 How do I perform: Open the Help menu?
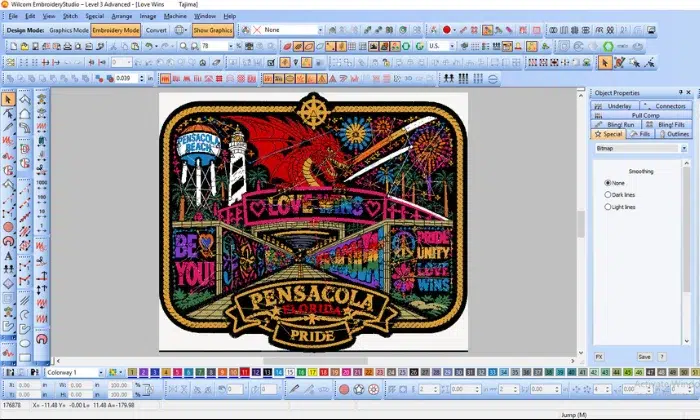229,16
